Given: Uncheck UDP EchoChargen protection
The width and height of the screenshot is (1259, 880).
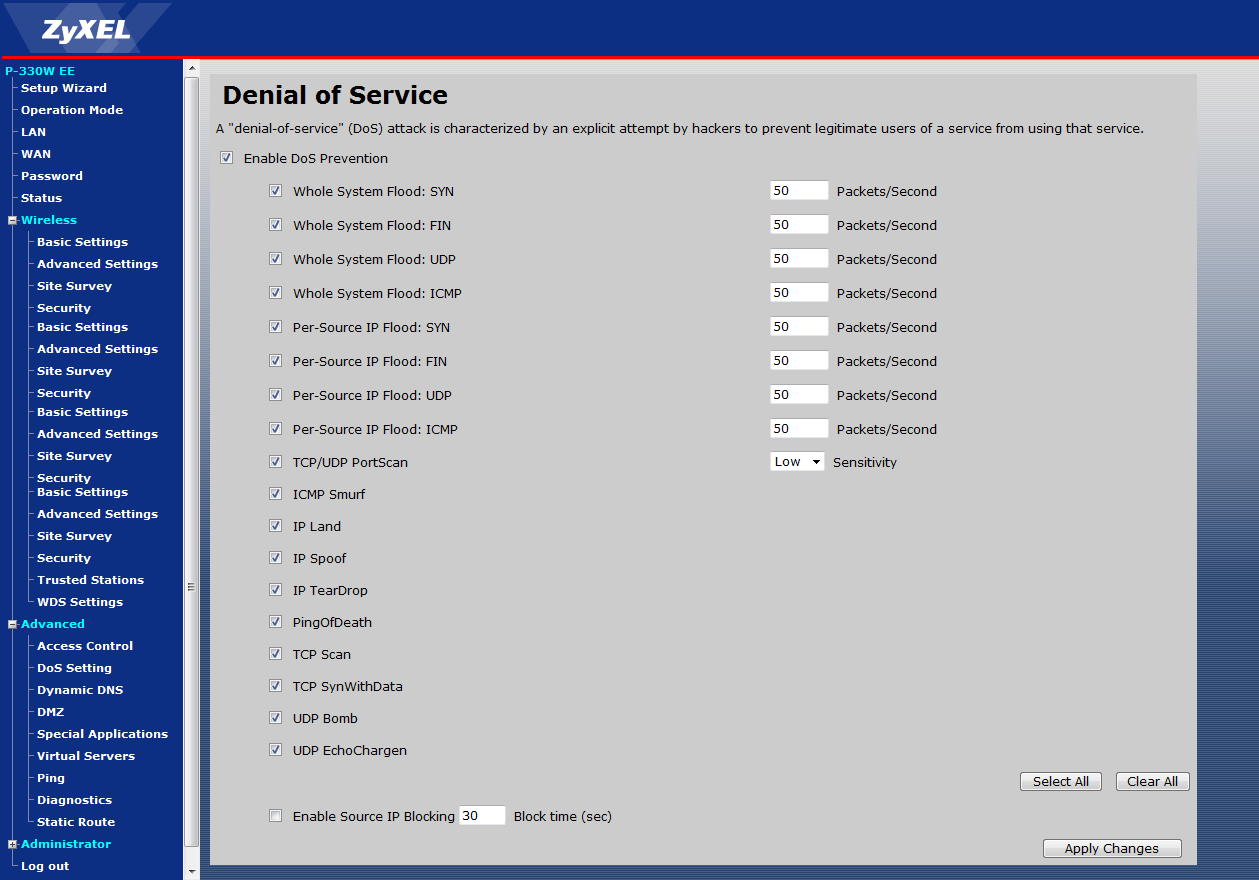Looking at the screenshot, I should point(276,750).
